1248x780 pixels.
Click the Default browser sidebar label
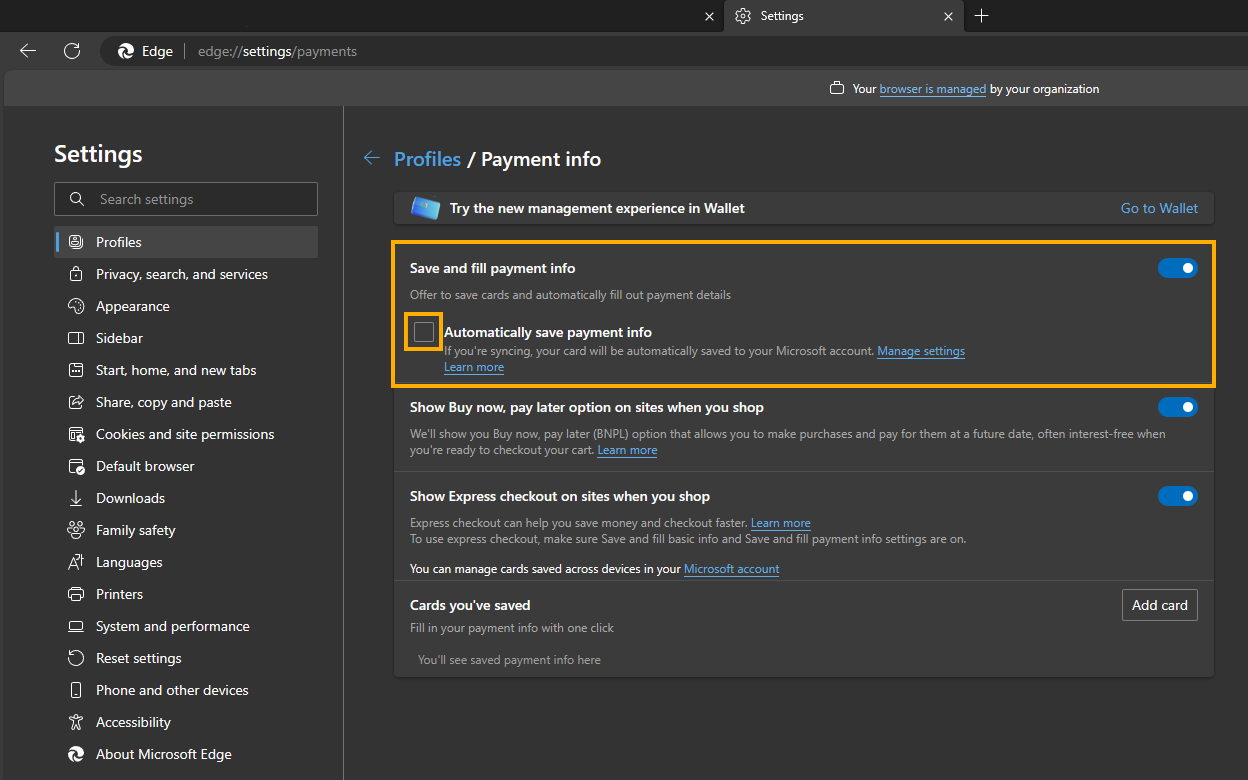pos(145,466)
